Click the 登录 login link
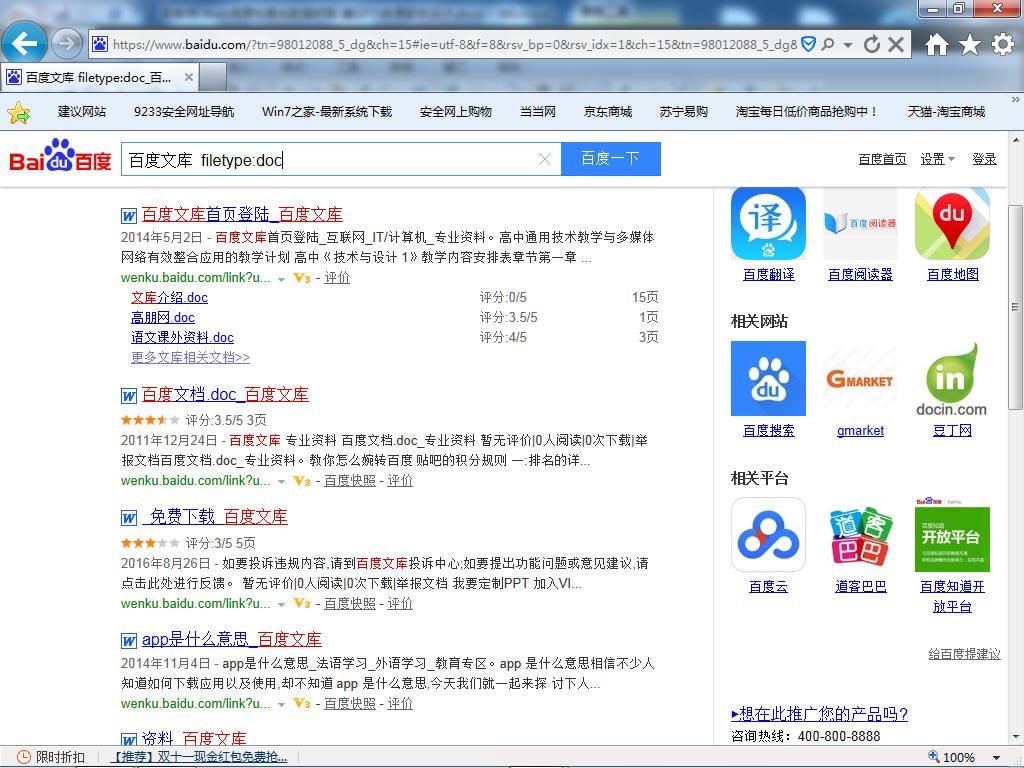The height and width of the screenshot is (768, 1024). 984,159
